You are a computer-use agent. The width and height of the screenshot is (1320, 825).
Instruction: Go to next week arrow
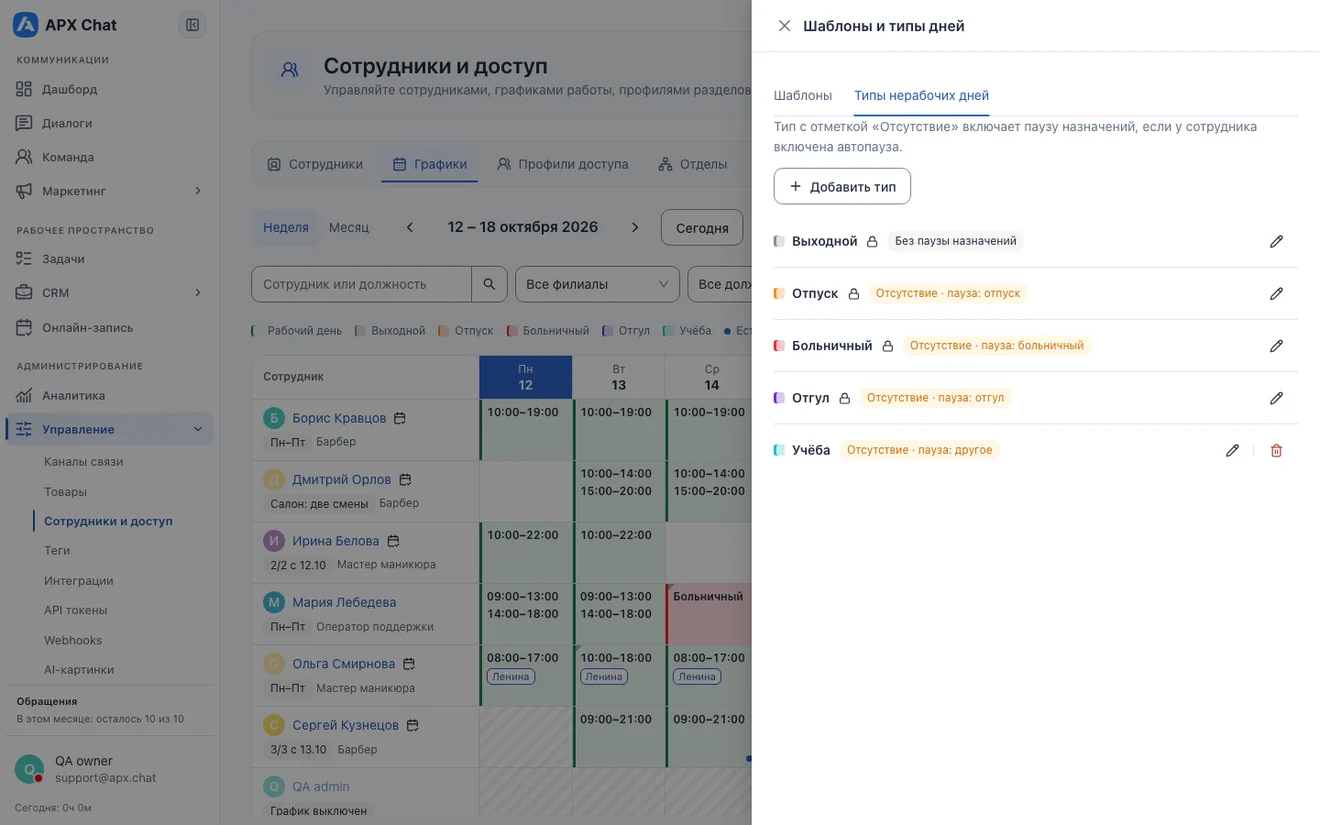[x=635, y=227]
